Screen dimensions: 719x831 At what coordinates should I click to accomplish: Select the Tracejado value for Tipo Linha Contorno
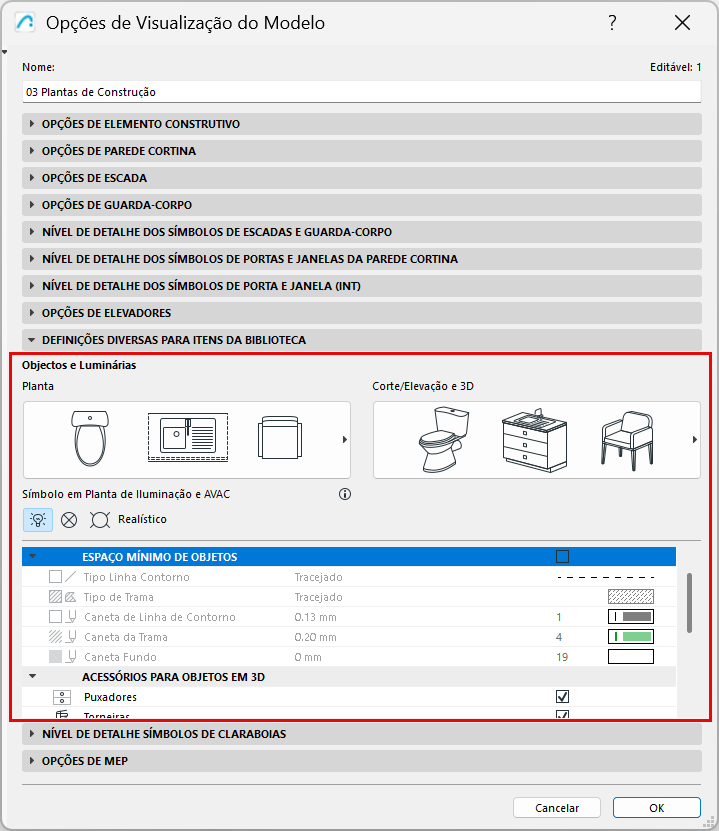(x=318, y=577)
